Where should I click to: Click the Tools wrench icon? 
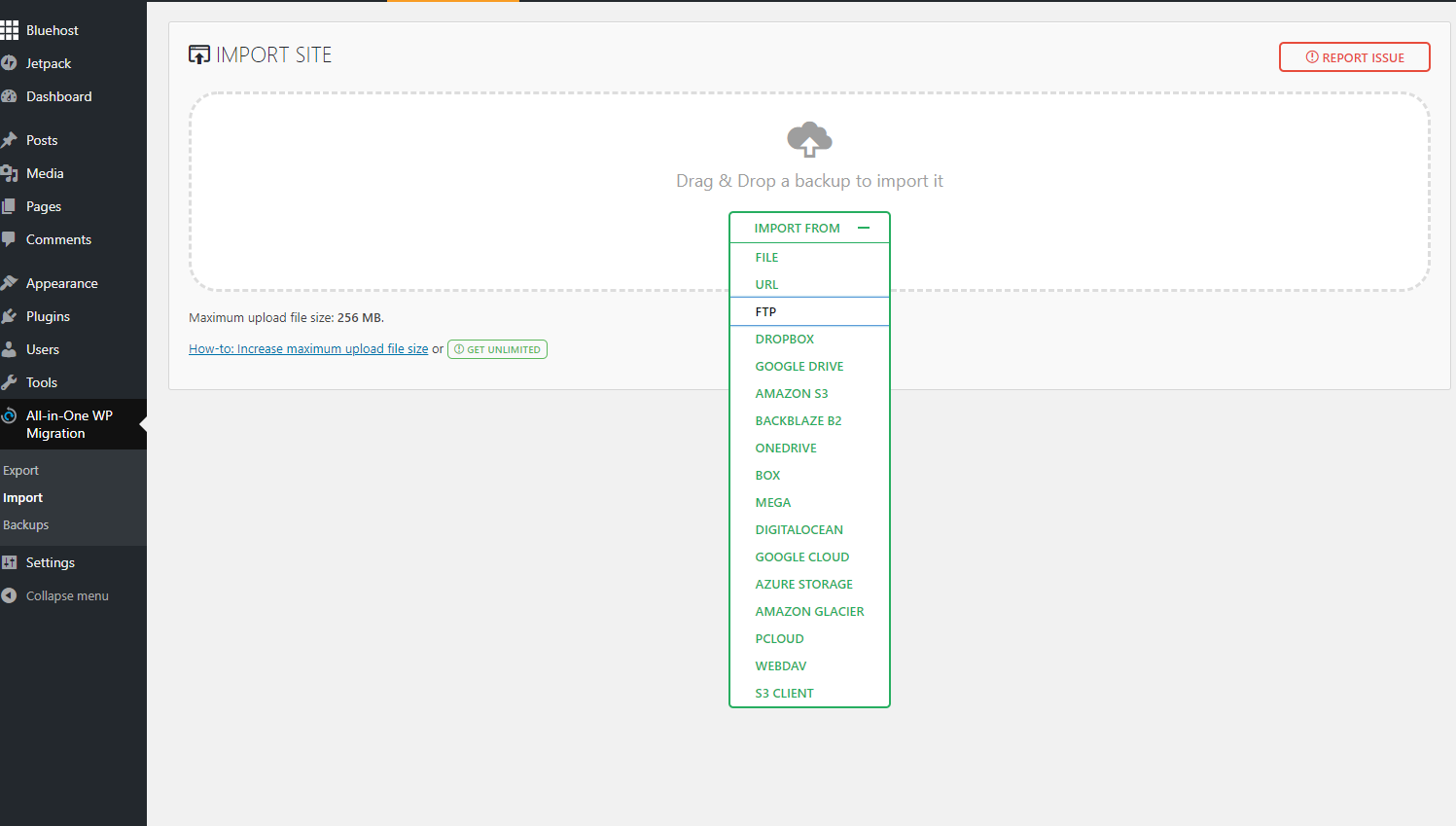[x=9, y=382]
